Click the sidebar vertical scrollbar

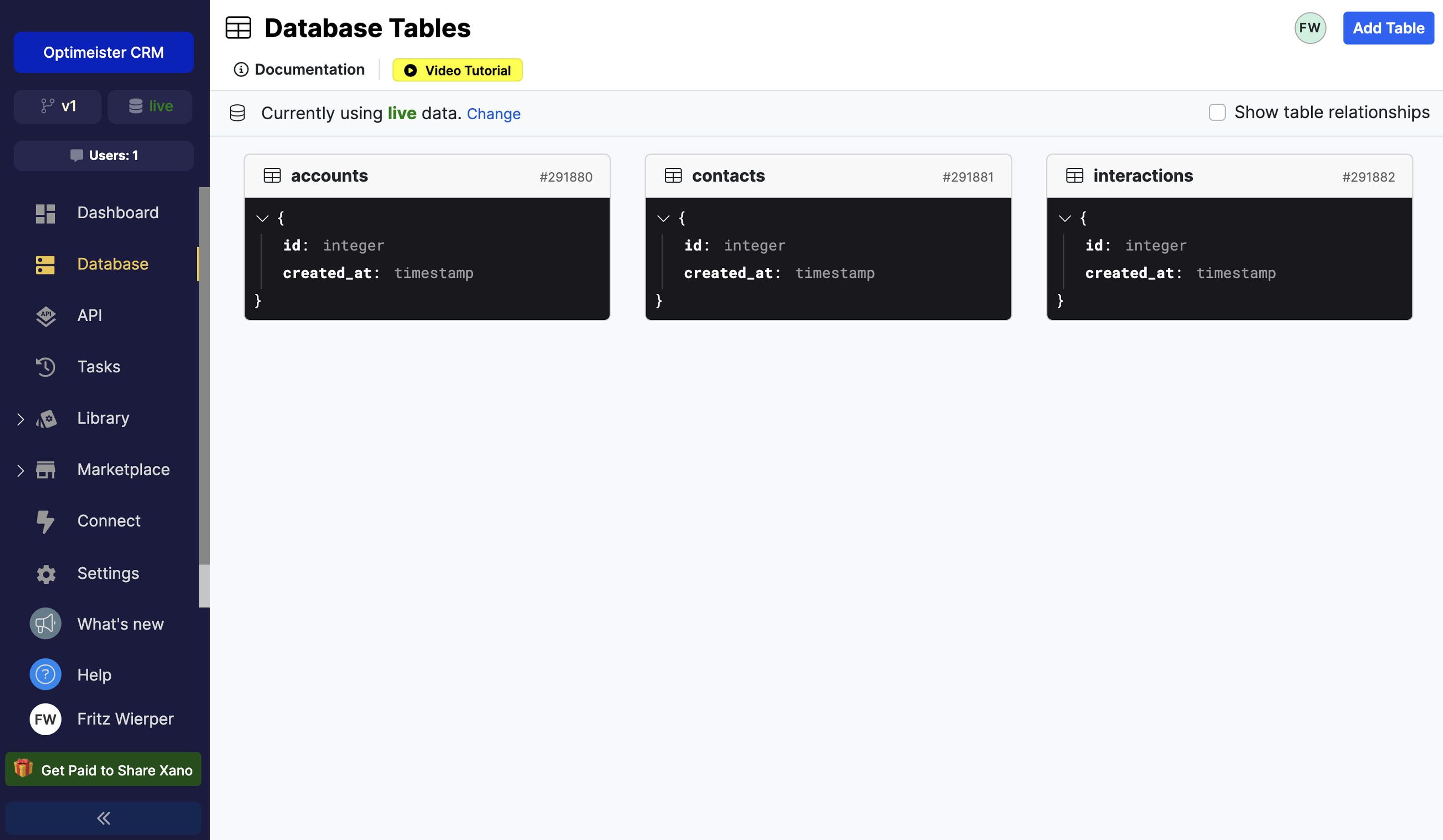[x=204, y=375]
